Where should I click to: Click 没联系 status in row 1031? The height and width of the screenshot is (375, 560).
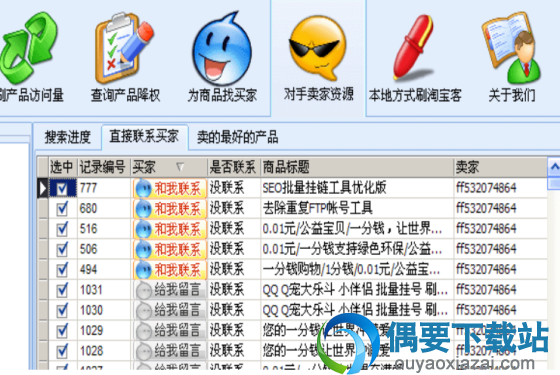coord(227,290)
